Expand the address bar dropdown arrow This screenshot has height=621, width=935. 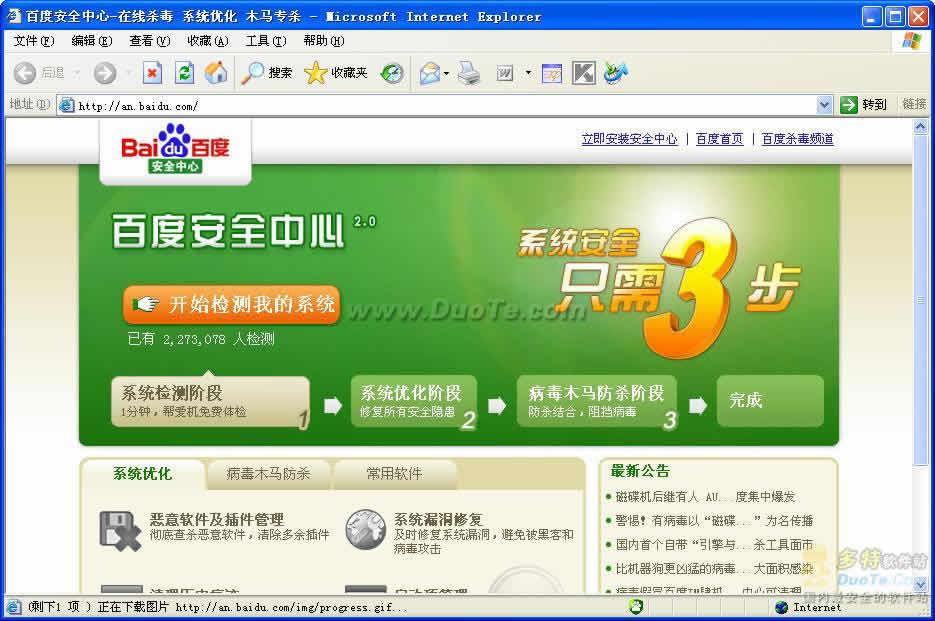(823, 106)
